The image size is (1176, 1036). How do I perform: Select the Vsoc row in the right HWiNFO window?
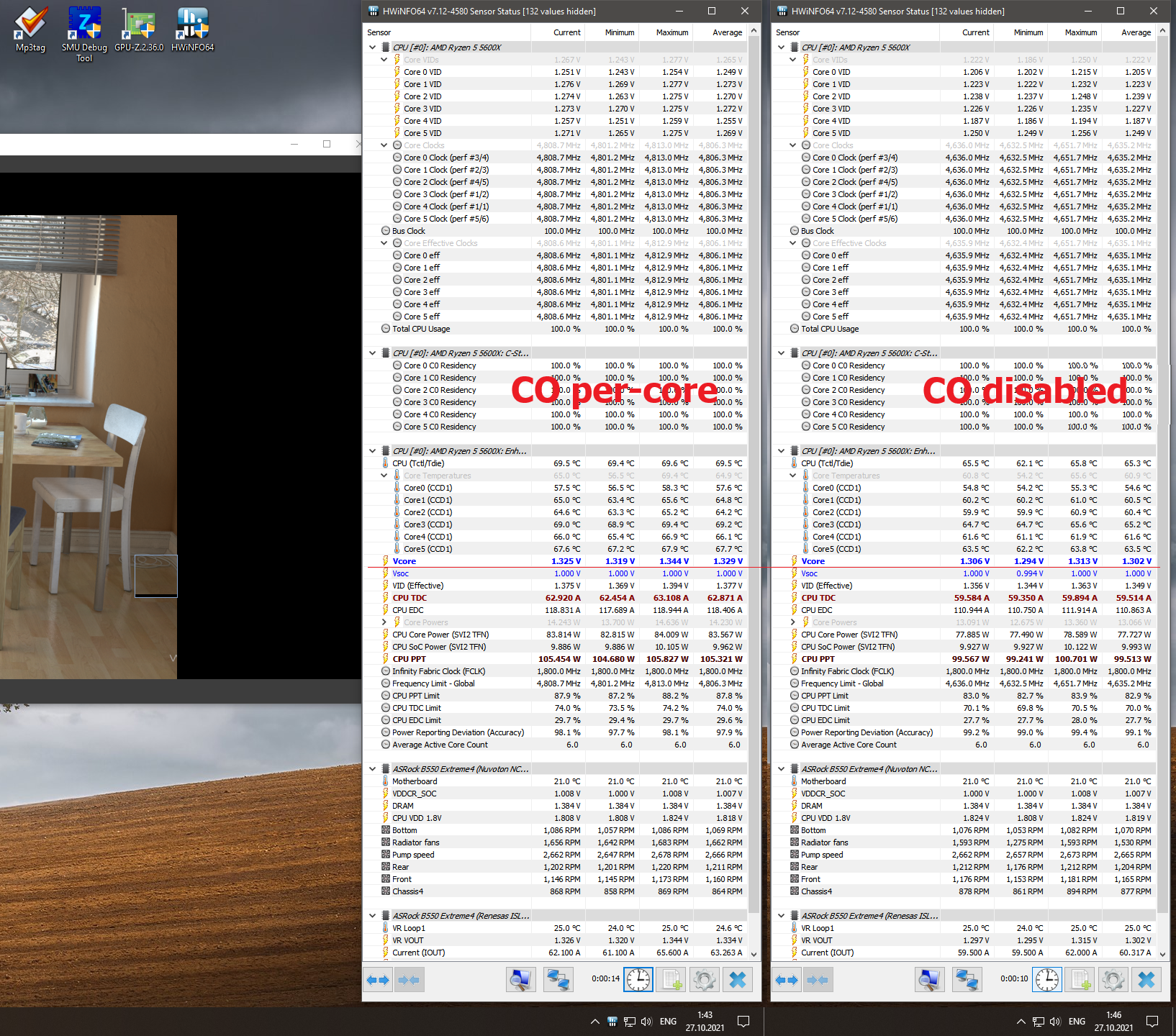coord(964,573)
